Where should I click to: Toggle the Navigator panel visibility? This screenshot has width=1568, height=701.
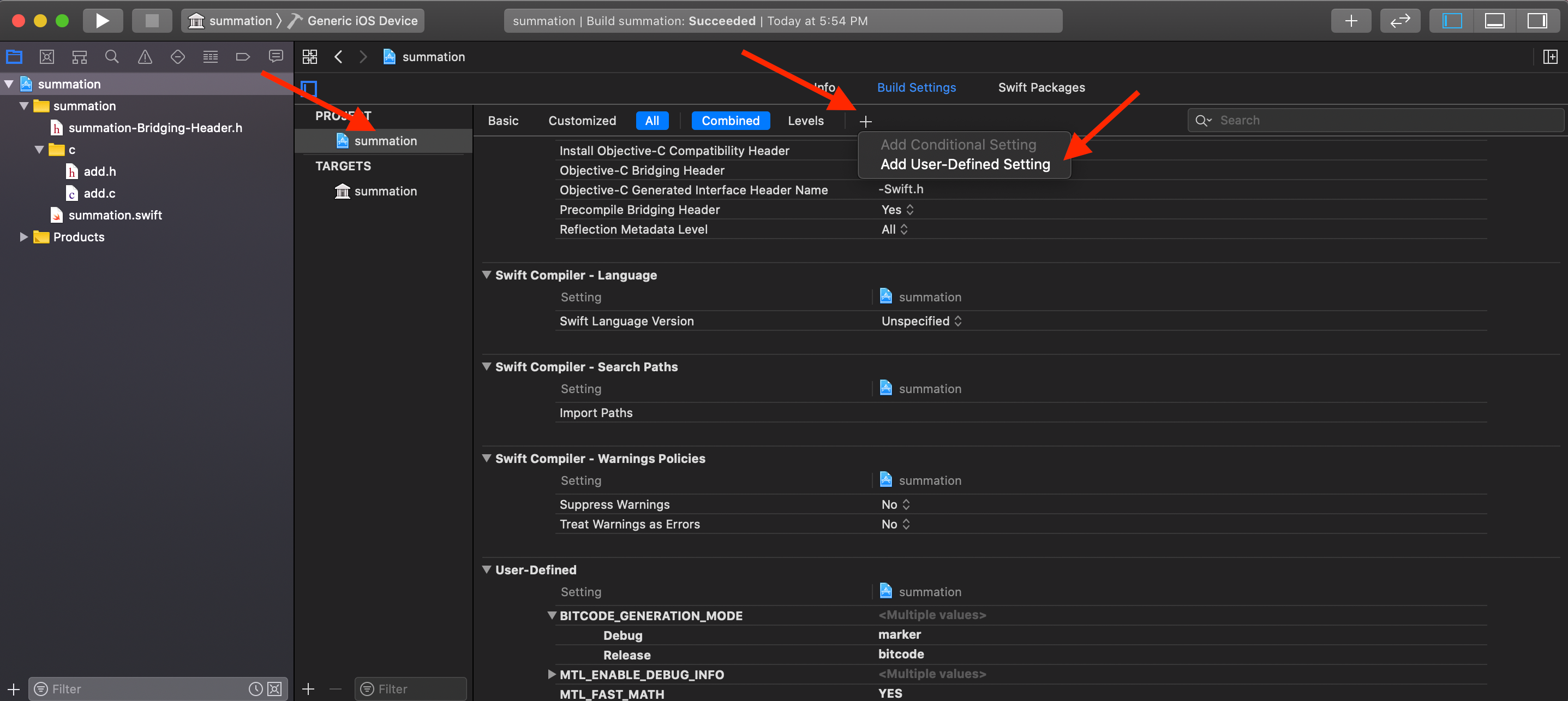pyautogui.click(x=1452, y=21)
